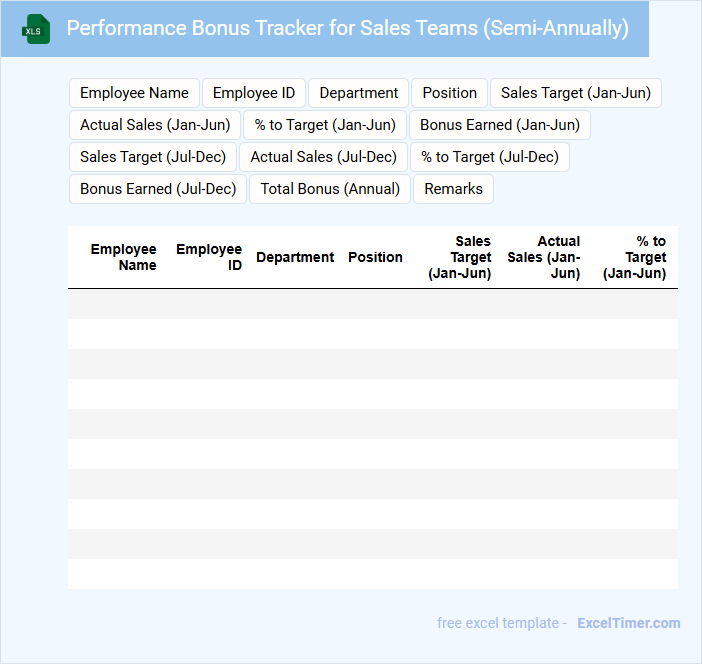Click the Position tag chip
702x664 pixels.
point(449,93)
